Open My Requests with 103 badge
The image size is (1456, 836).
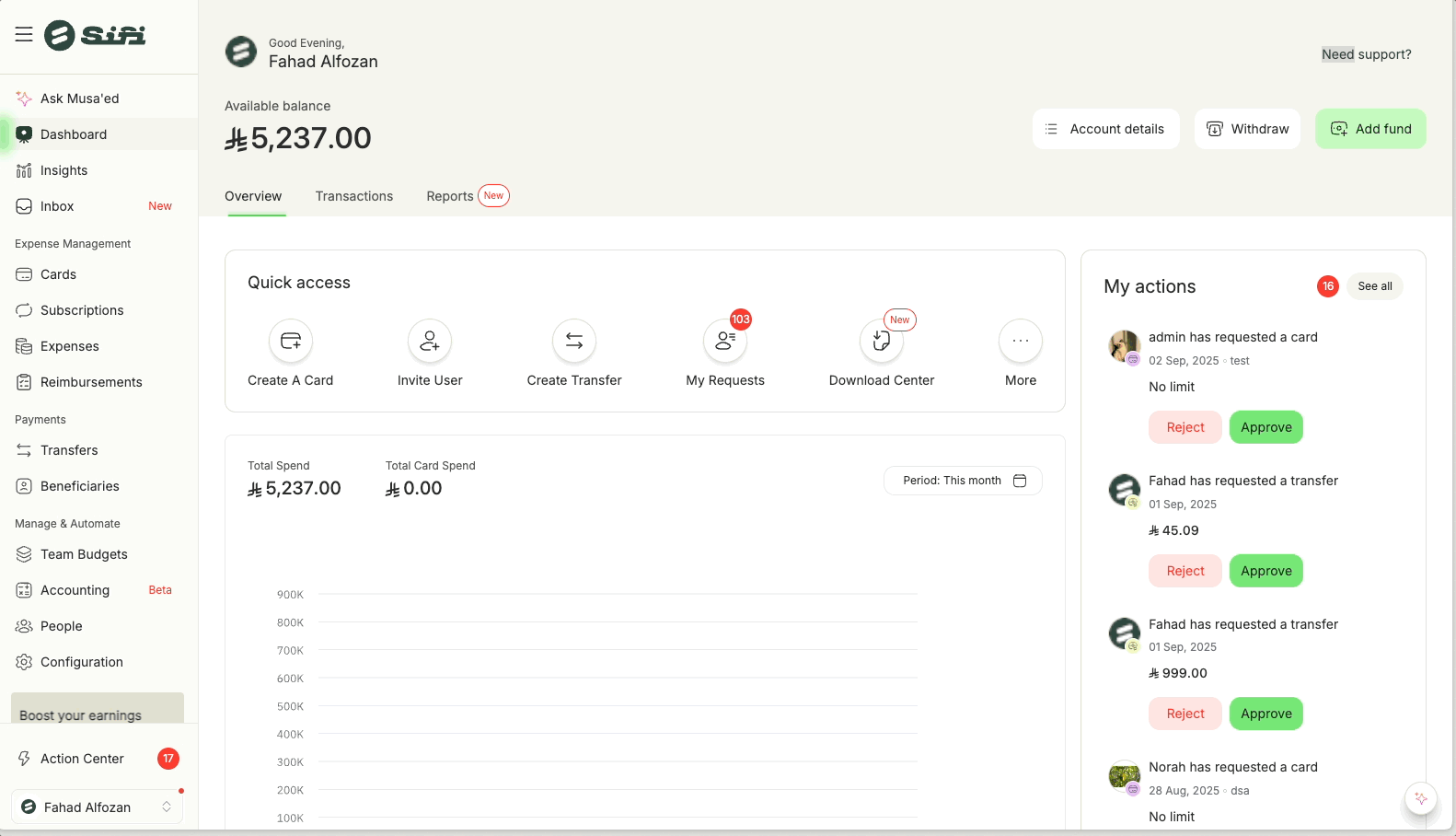[725, 342]
